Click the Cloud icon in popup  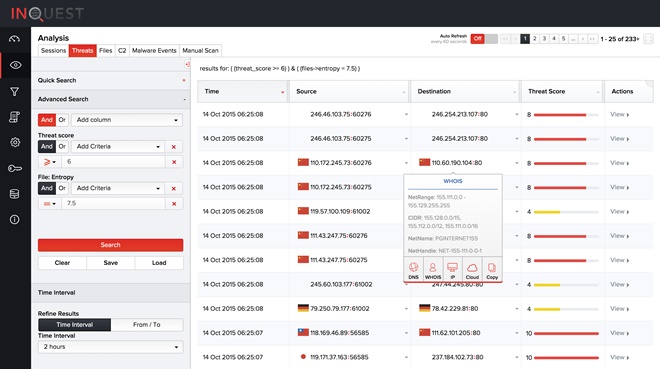(472, 271)
